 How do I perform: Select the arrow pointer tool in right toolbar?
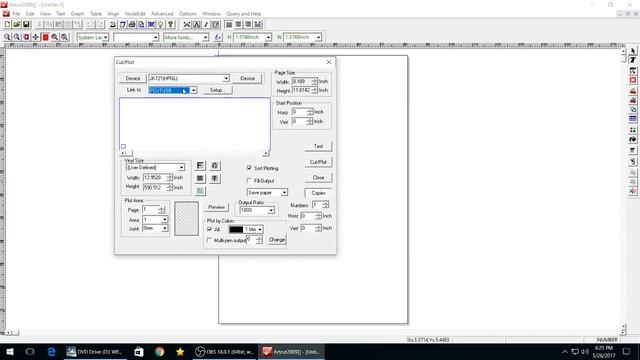(633, 51)
